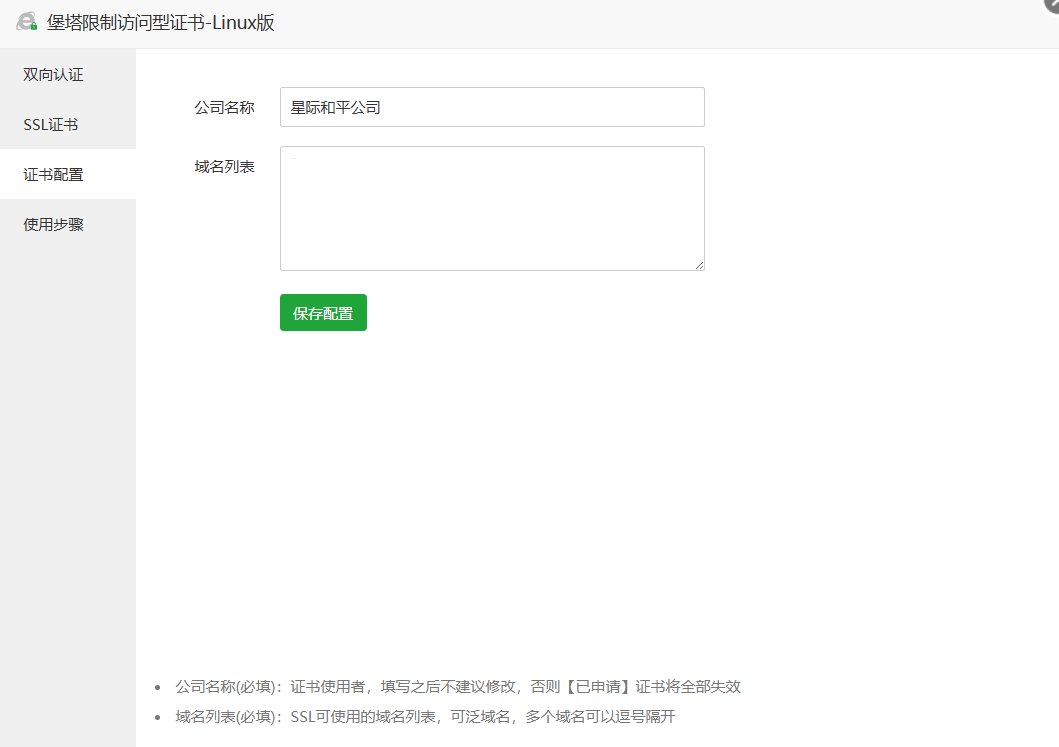This screenshot has height=747, width=1059.
Task: Close the plugin window
Action: click(1052, 6)
